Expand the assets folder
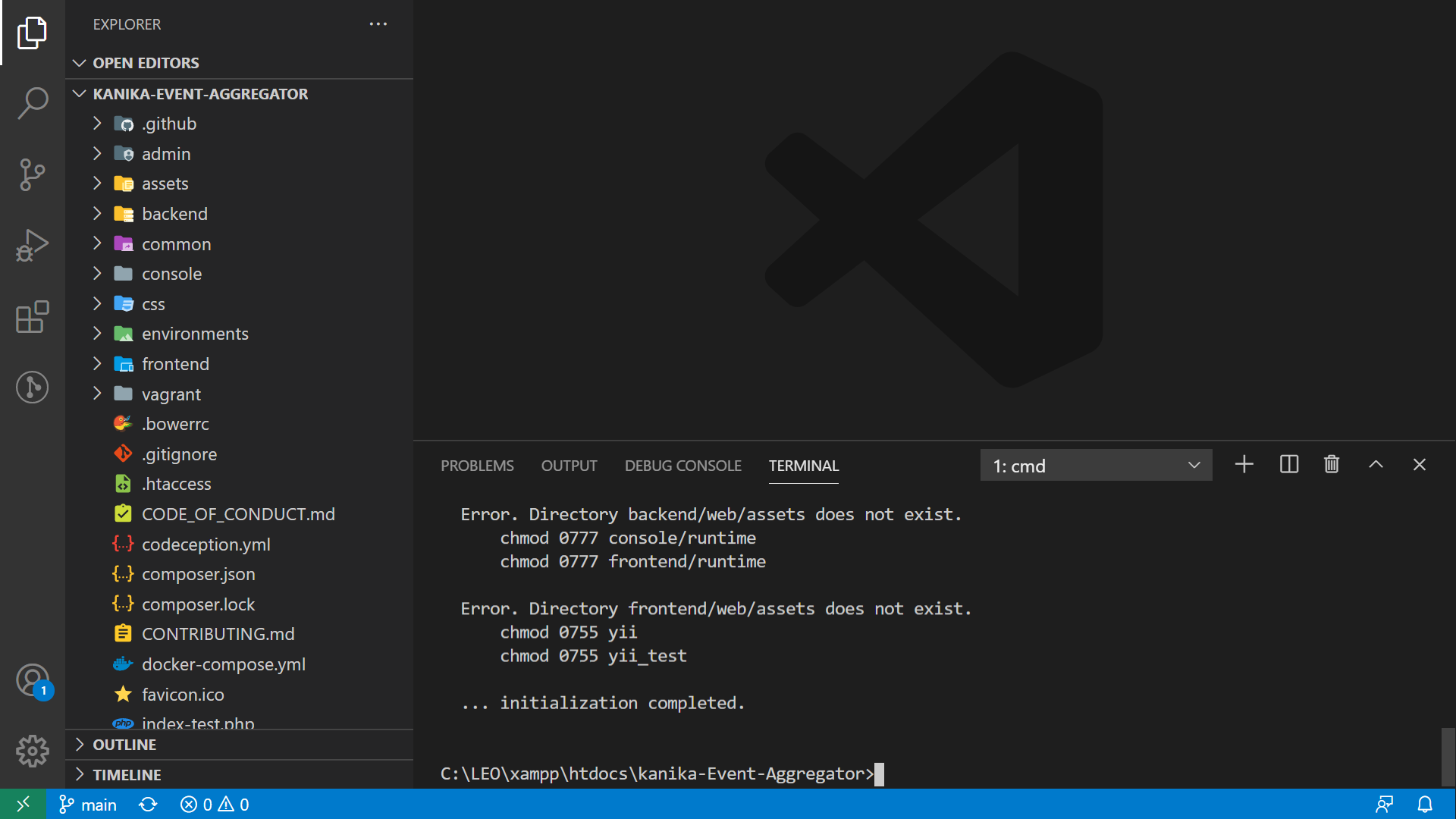Image resolution: width=1456 pixels, height=819 pixels. (239, 184)
